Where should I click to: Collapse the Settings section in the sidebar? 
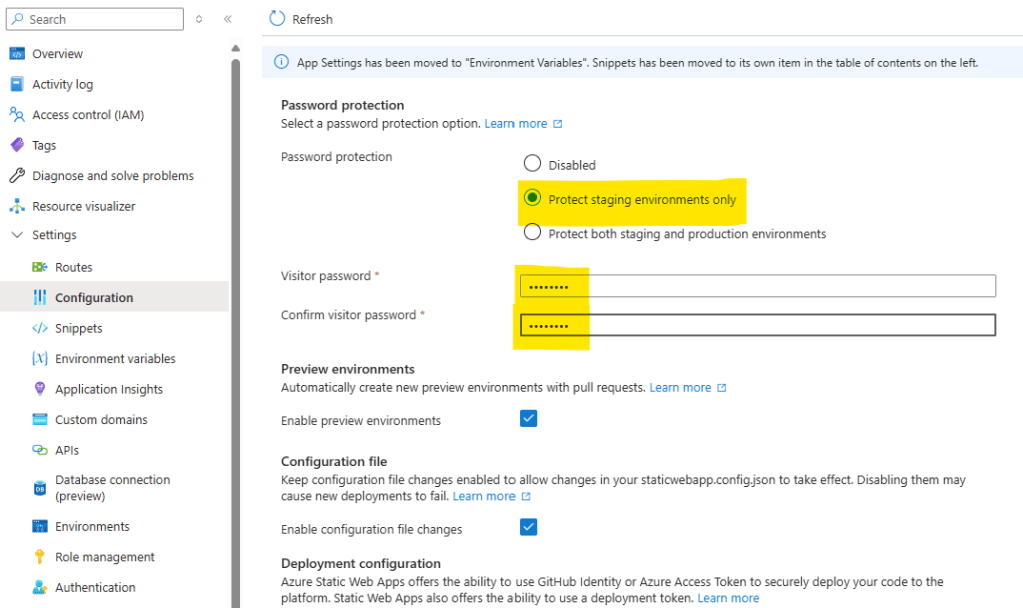point(16,235)
